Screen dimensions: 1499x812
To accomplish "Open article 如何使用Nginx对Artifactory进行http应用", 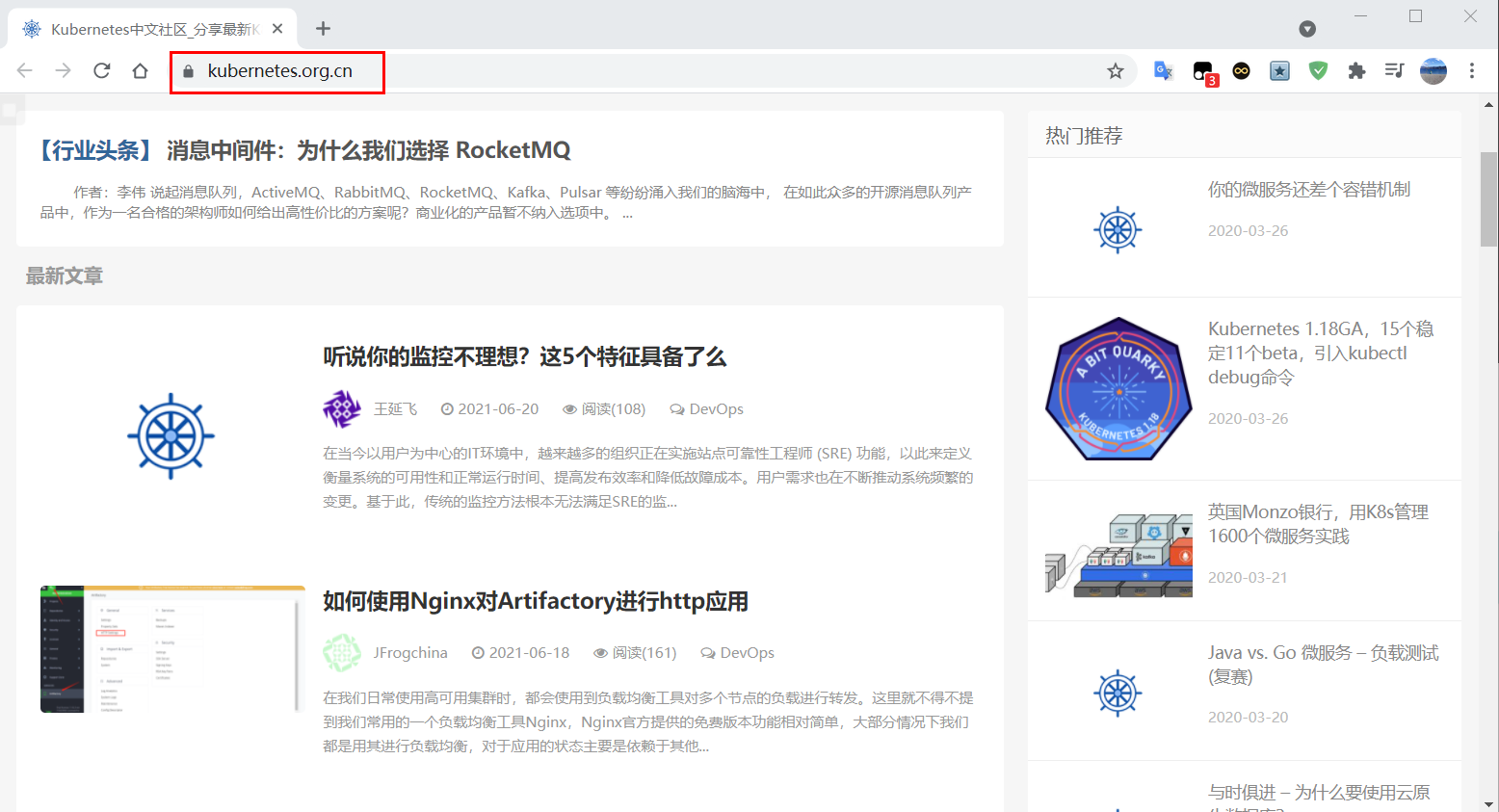I will pyautogui.click(x=536, y=602).
